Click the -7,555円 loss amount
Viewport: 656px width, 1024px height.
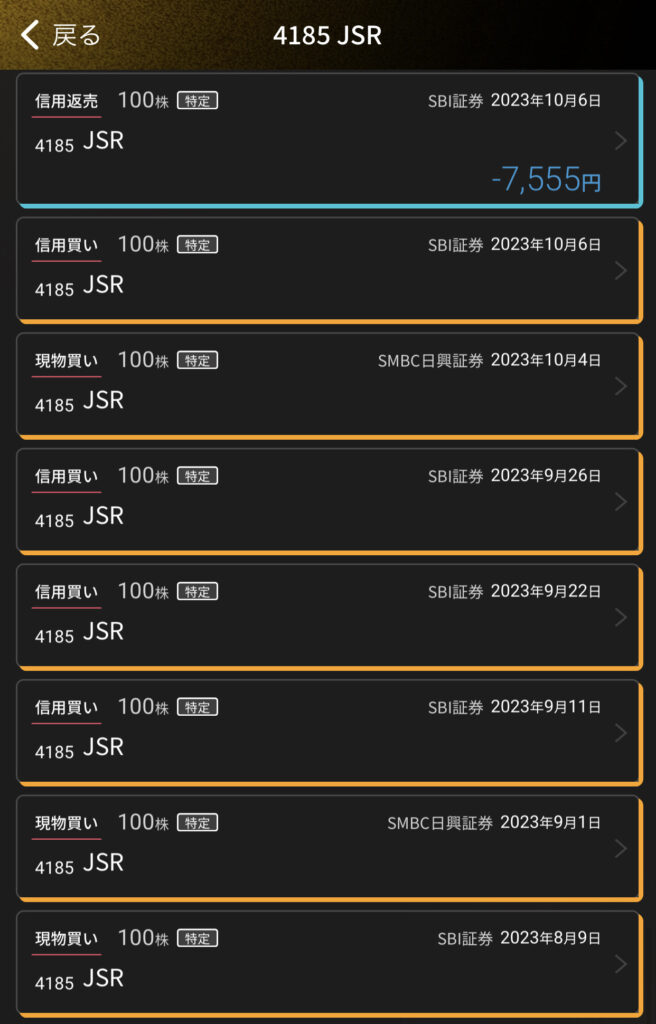click(x=546, y=180)
